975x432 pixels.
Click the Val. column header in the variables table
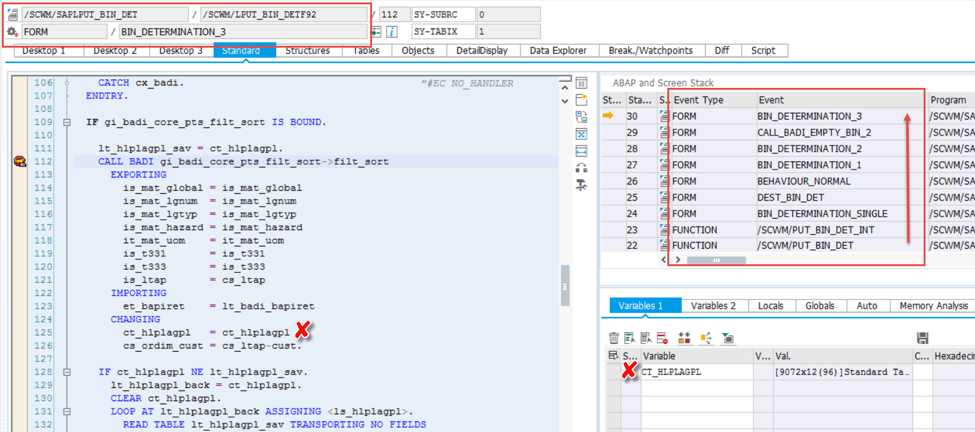pos(843,356)
